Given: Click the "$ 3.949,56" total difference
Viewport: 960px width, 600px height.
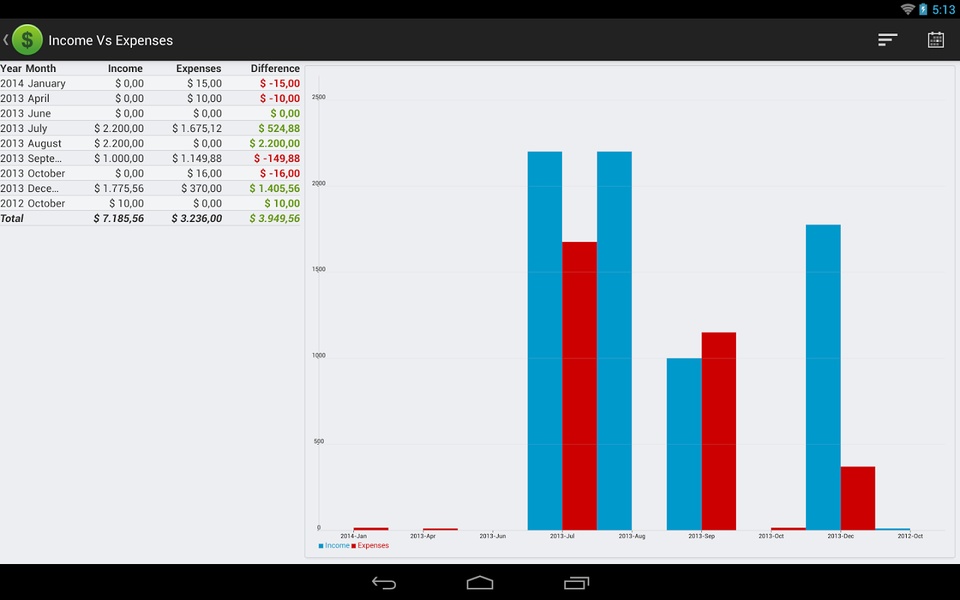Looking at the screenshot, I should [x=275, y=219].
